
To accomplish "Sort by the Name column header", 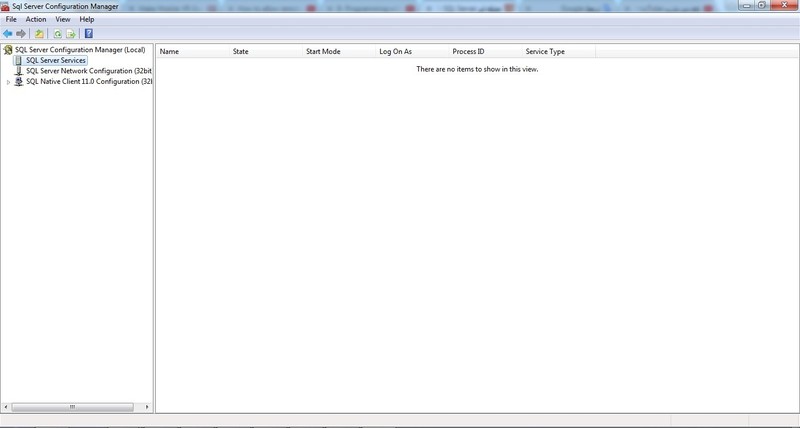I will 192,52.
